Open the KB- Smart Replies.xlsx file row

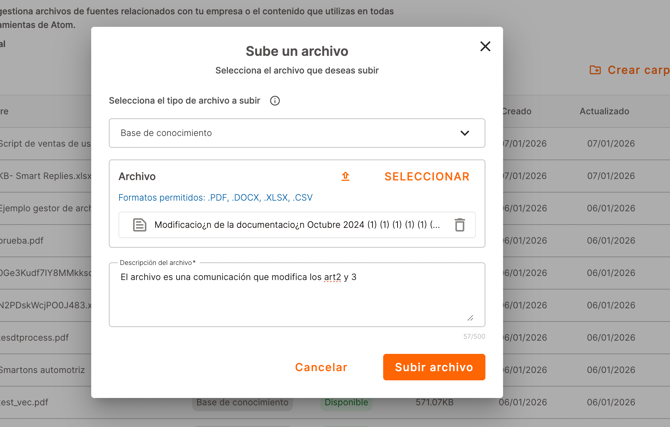pos(45,176)
